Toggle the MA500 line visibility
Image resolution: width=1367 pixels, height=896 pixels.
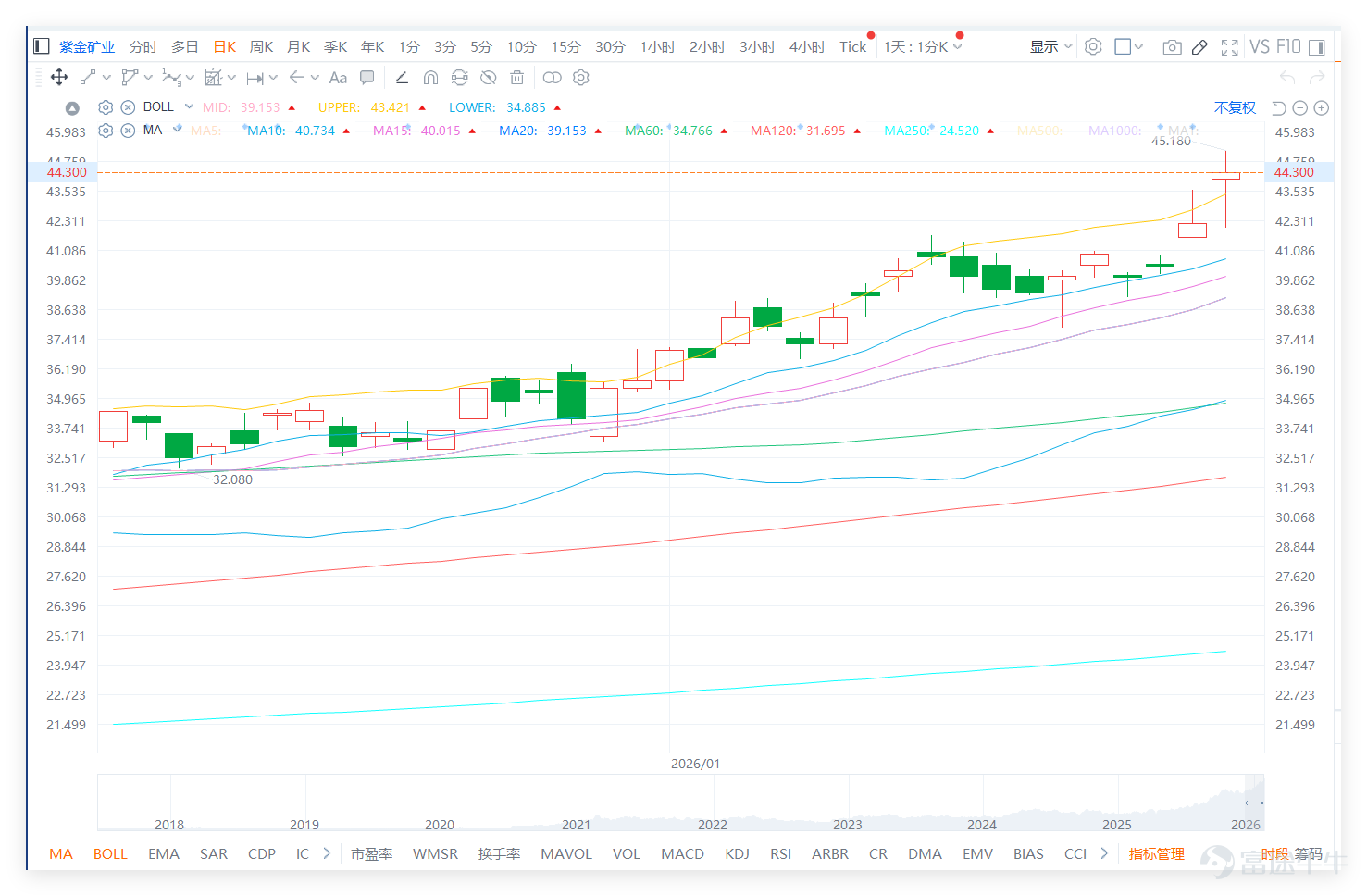click(1038, 131)
